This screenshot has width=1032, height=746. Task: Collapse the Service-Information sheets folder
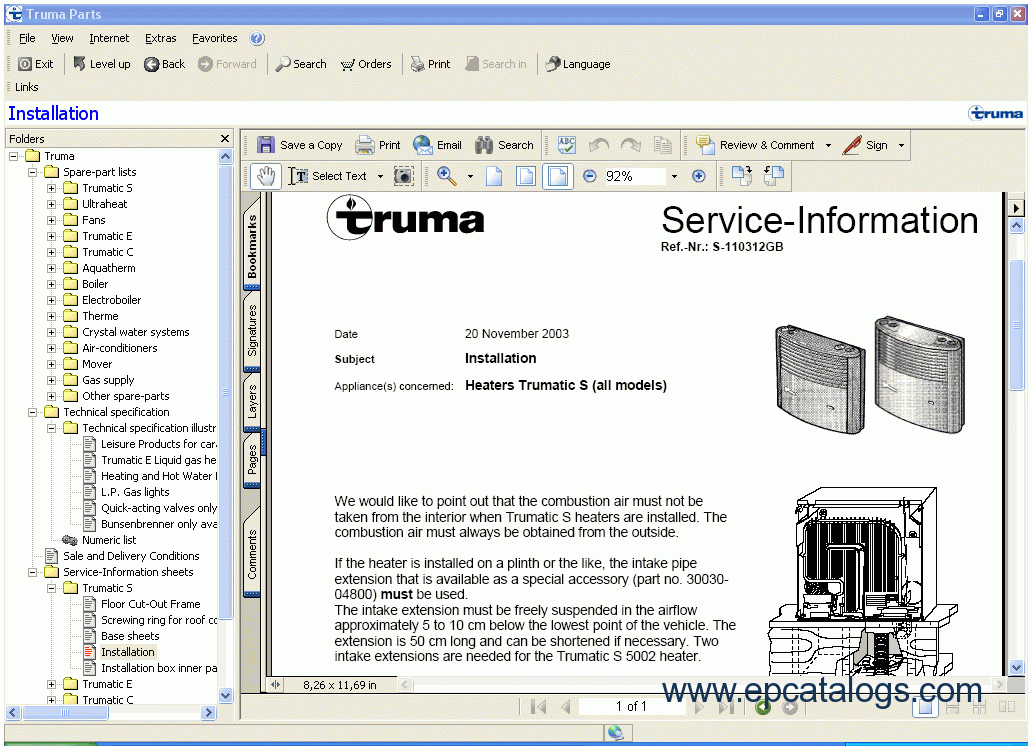pos(32,572)
